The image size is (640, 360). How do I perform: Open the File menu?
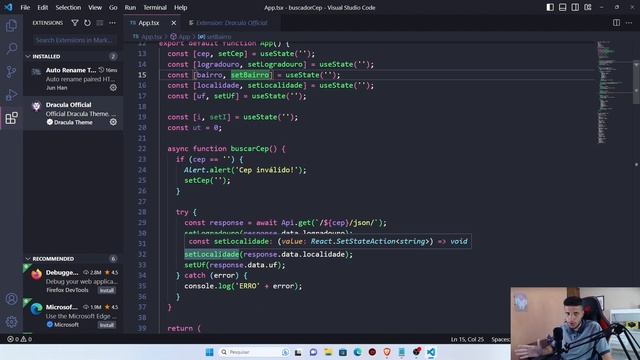pyautogui.click(x=25, y=7)
